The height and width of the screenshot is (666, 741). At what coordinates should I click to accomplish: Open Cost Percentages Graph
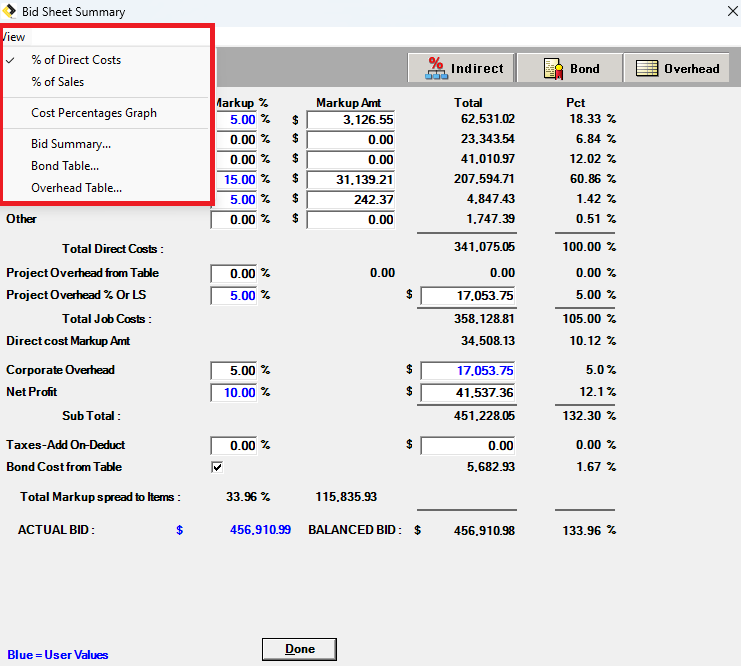tap(94, 113)
